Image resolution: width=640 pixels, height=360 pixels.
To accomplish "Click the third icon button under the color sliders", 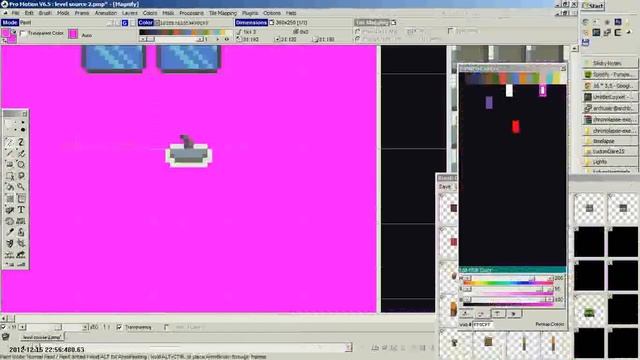I will pos(497,313).
